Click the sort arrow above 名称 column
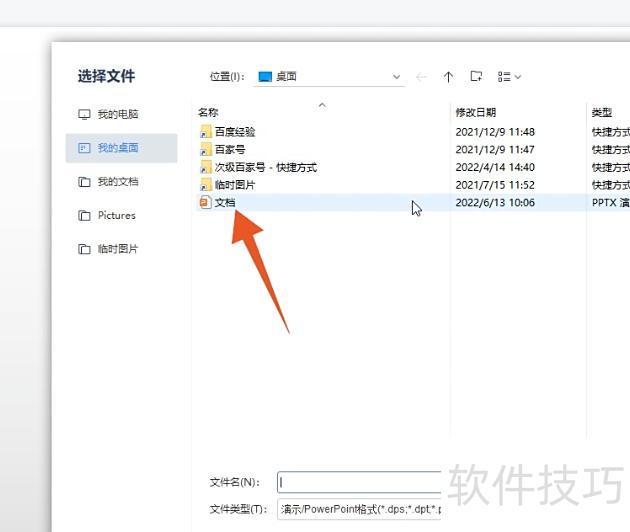The image size is (630, 532). (322, 105)
